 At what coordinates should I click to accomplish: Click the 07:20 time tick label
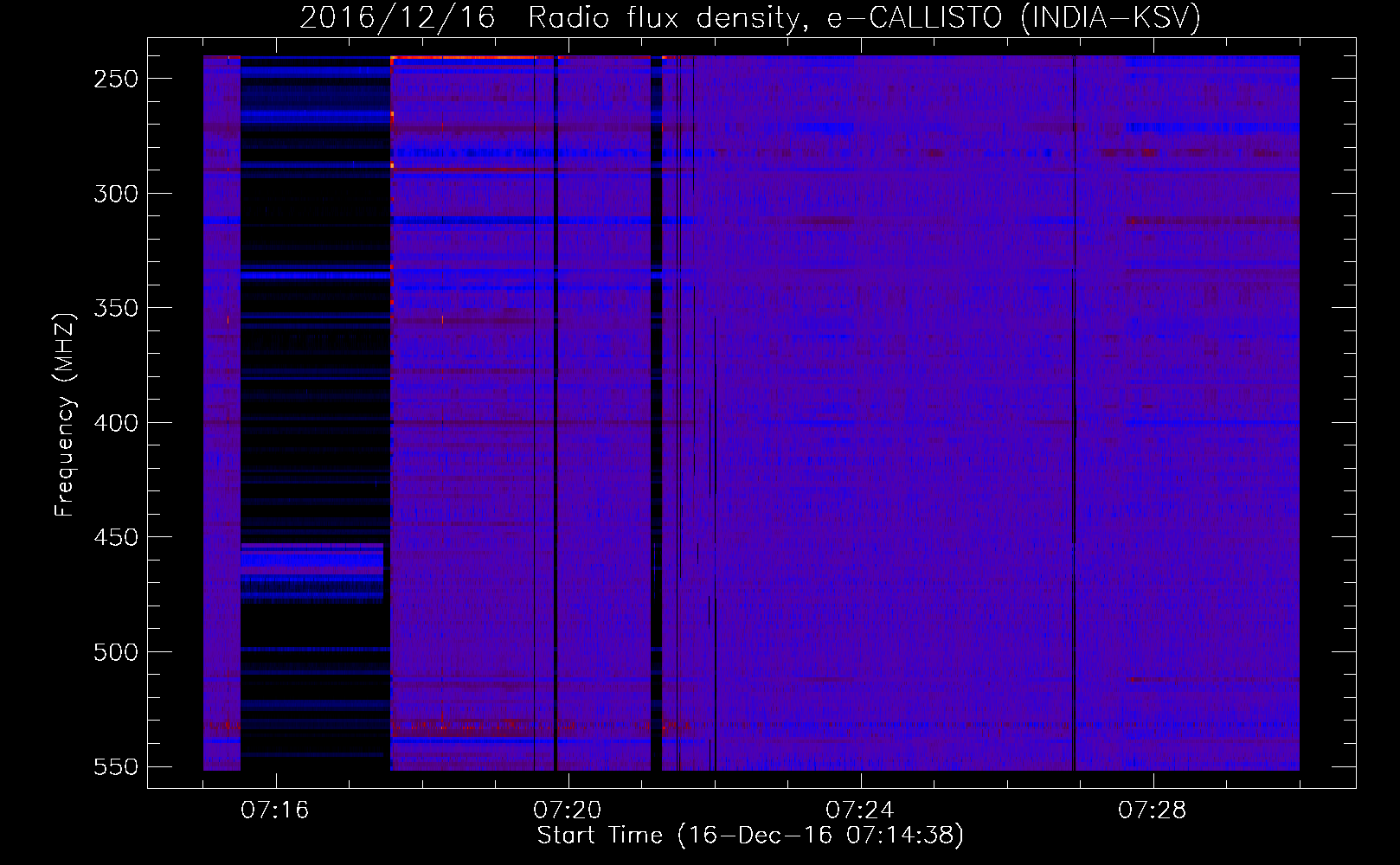pos(568,810)
